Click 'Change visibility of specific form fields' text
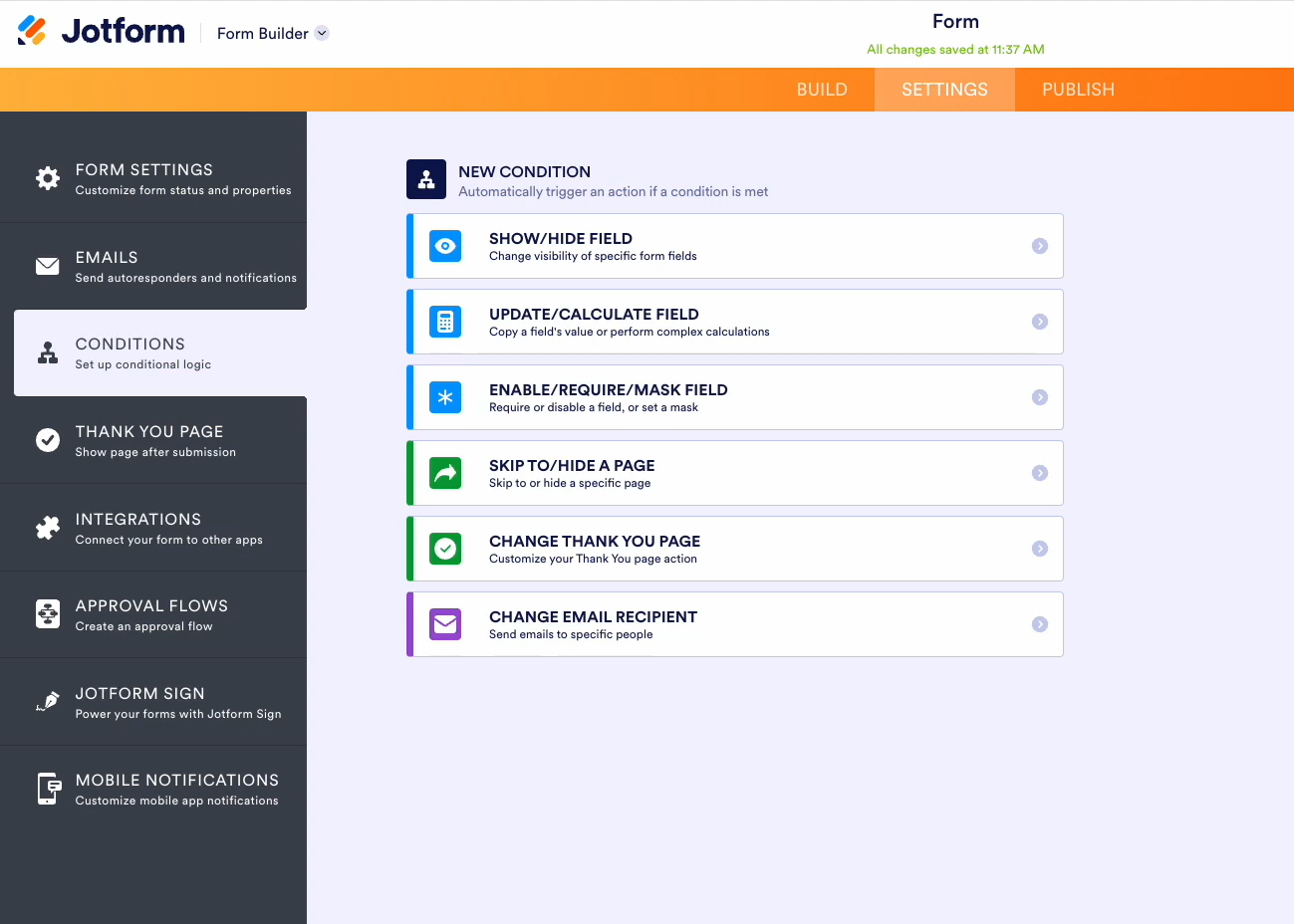 tap(593, 256)
